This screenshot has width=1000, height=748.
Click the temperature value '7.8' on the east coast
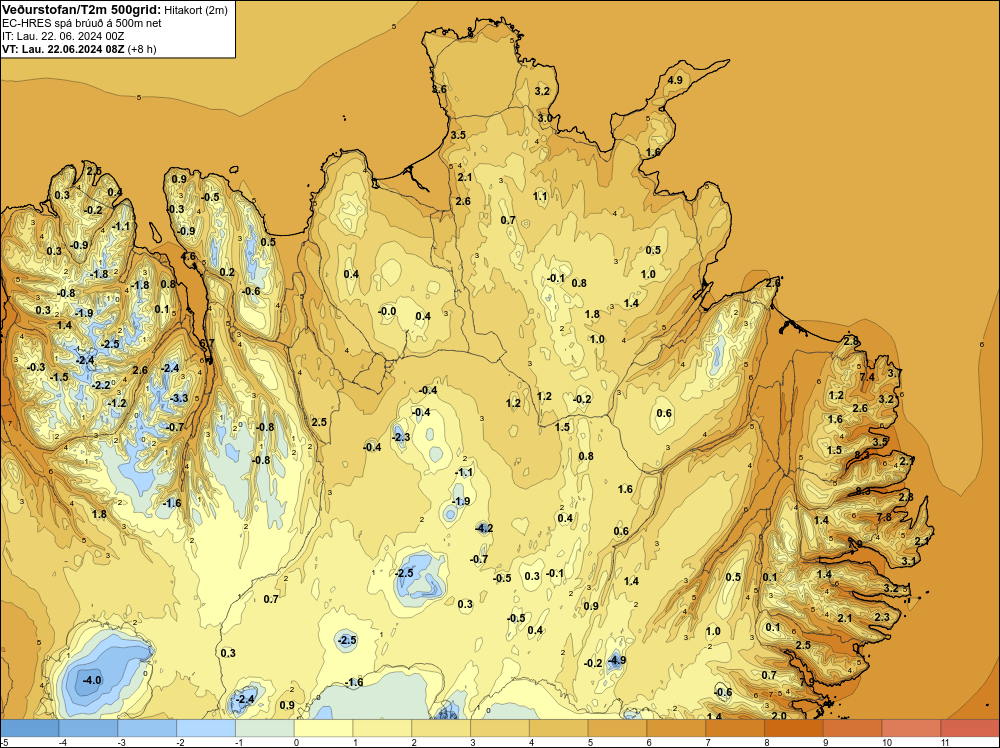[884, 517]
